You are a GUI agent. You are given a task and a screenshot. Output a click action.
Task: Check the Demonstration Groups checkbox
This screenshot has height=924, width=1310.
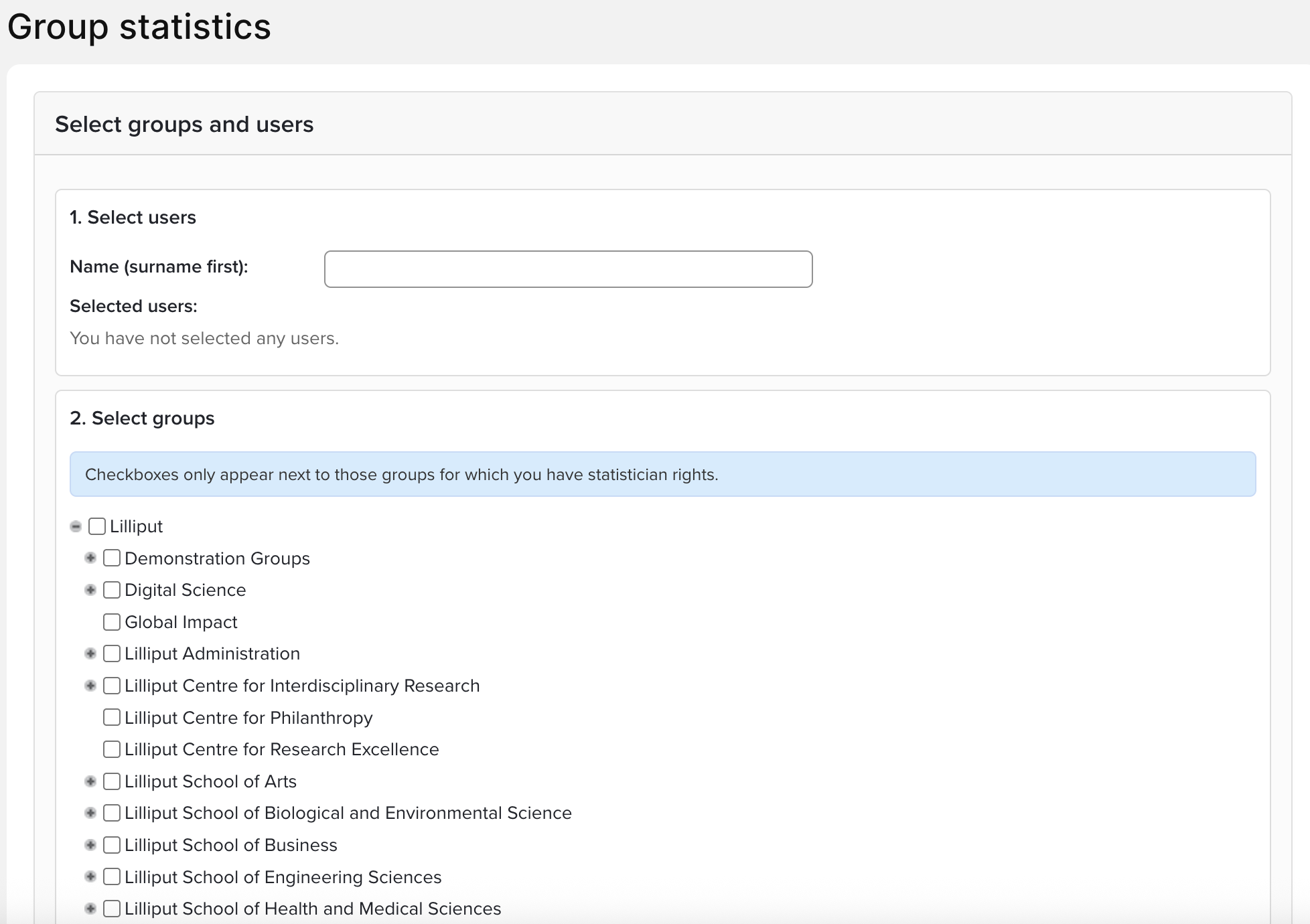tap(112, 558)
